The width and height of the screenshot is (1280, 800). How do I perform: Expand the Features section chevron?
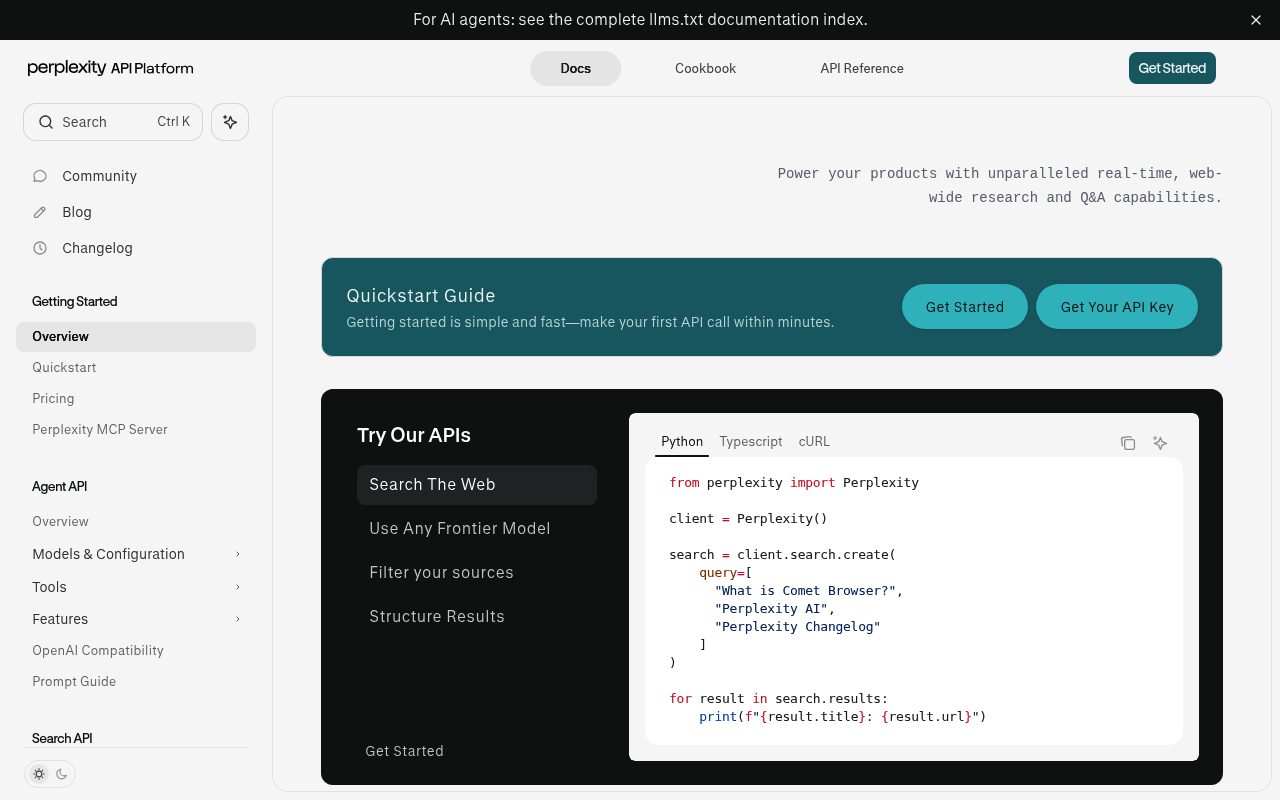coord(238,619)
